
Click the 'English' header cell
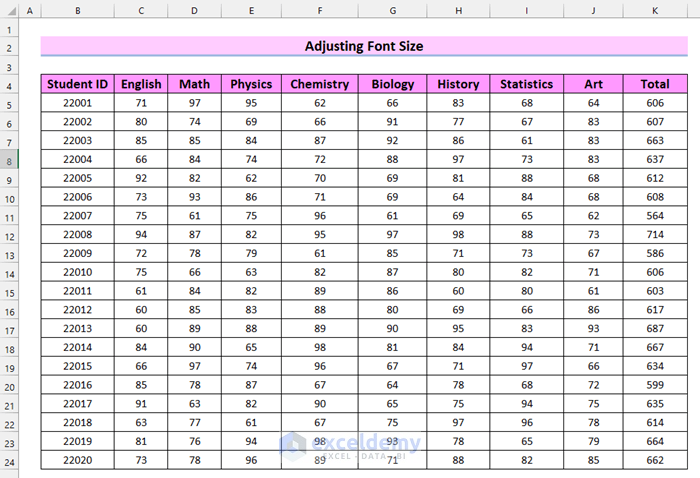(141, 84)
